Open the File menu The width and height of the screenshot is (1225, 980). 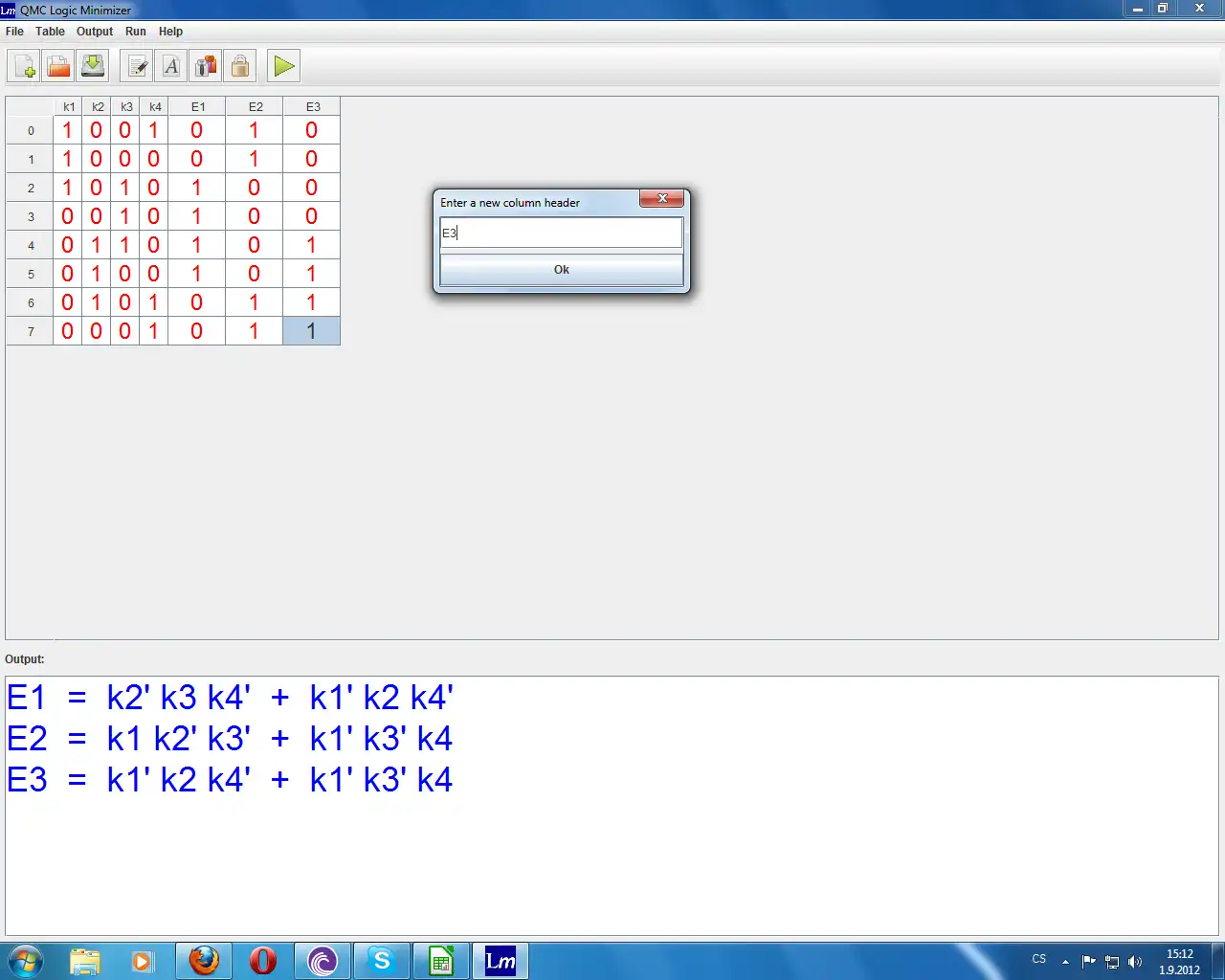pyautogui.click(x=14, y=32)
